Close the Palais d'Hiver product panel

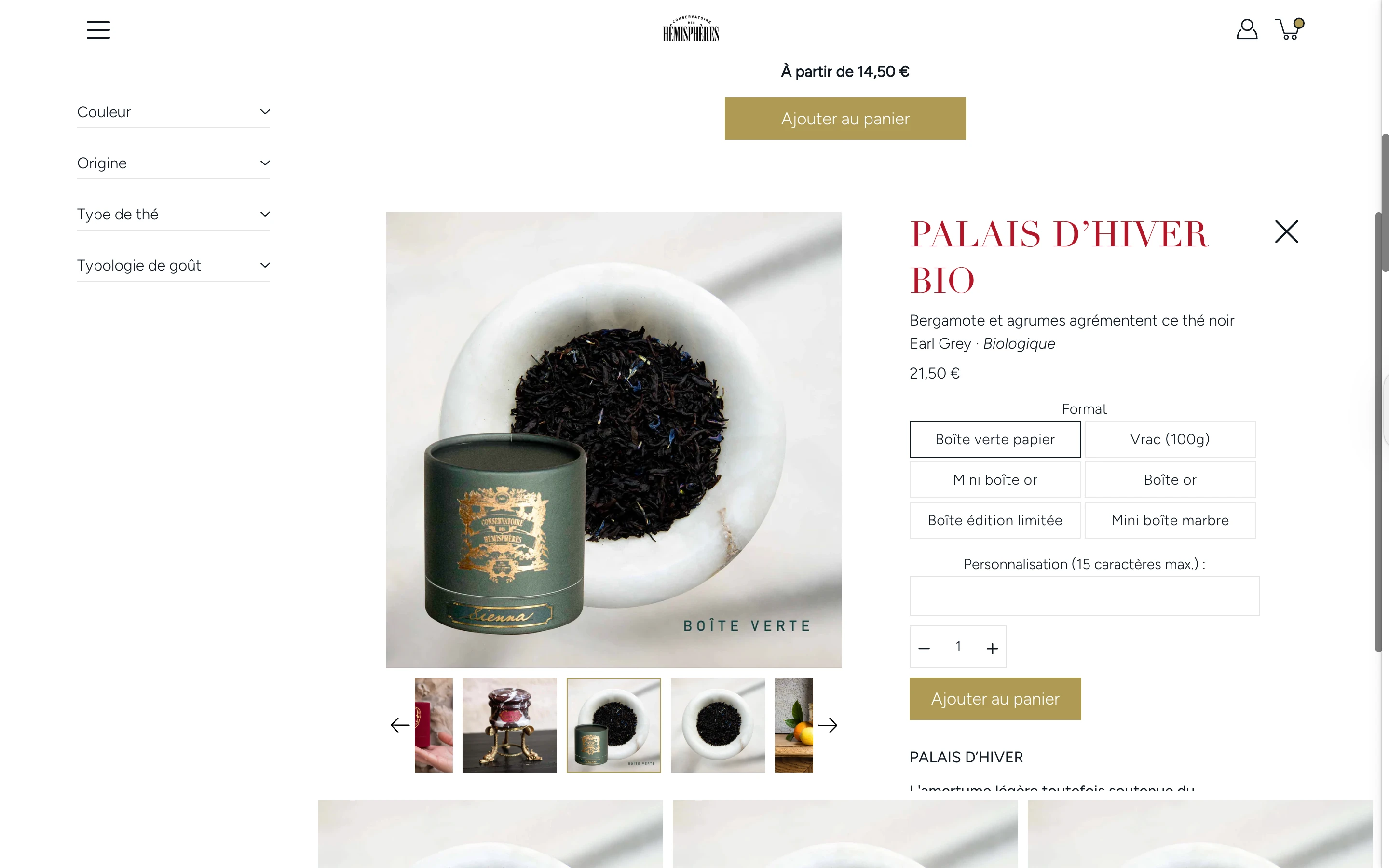coord(1286,231)
